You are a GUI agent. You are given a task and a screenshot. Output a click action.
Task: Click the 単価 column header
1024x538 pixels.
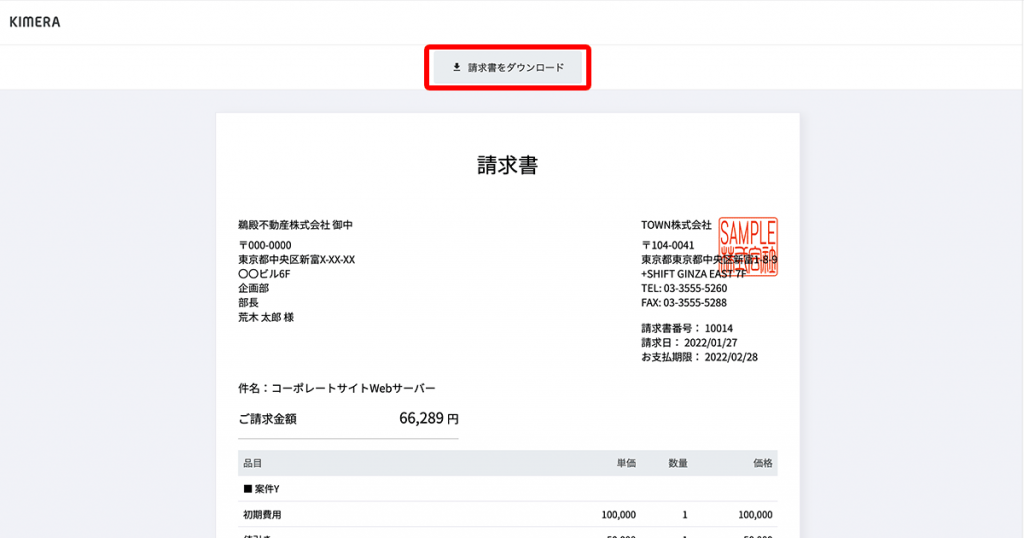click(x=626, y=463)
